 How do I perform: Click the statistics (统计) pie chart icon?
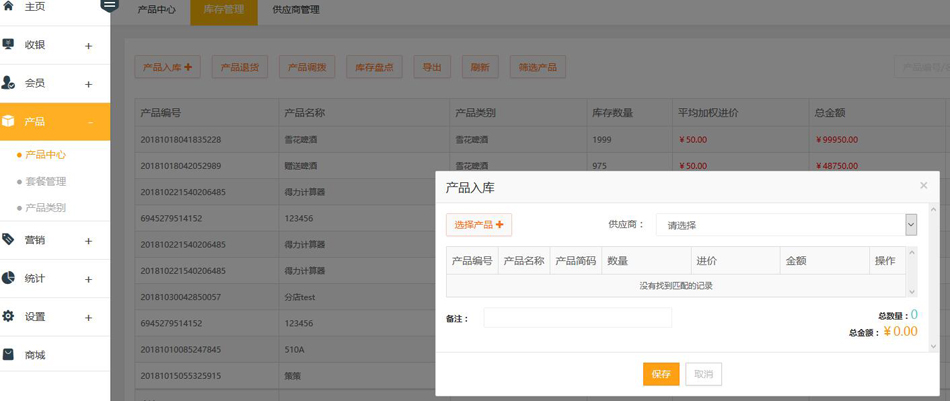click(x=8, y=278)
